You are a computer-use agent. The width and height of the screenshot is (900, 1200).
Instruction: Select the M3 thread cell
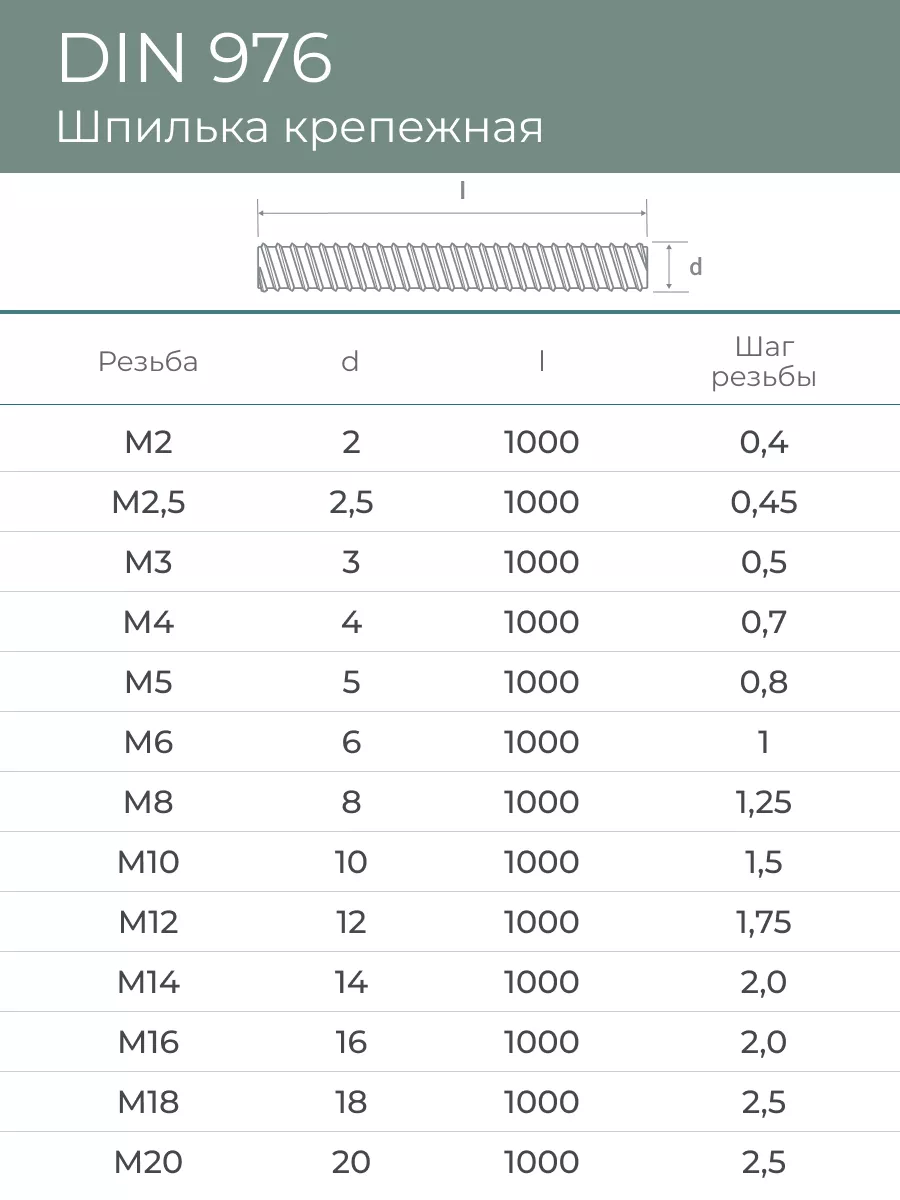tap(148, 562)
